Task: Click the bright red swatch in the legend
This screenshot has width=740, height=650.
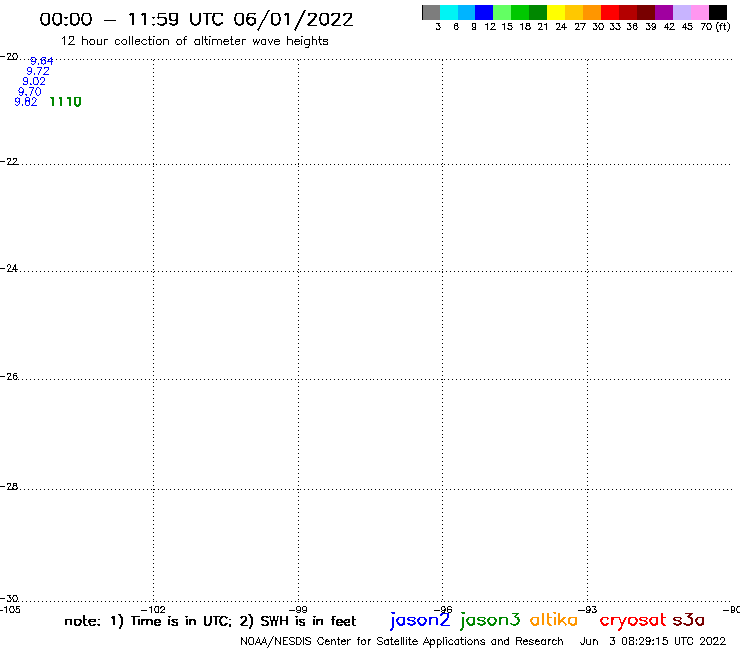Action: (610, 12)
